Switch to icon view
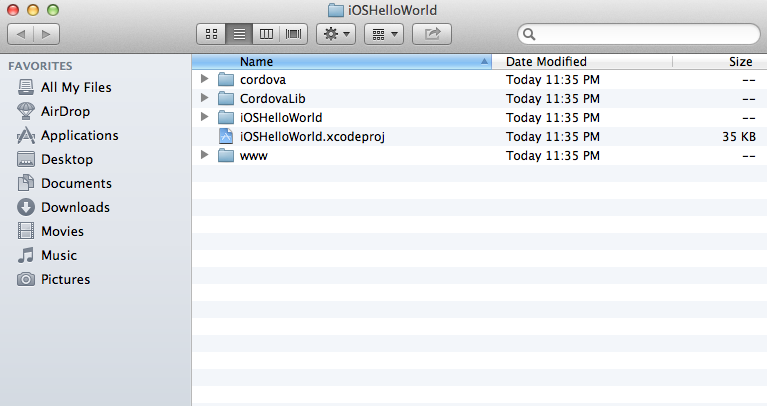 [x=211, y=34]
